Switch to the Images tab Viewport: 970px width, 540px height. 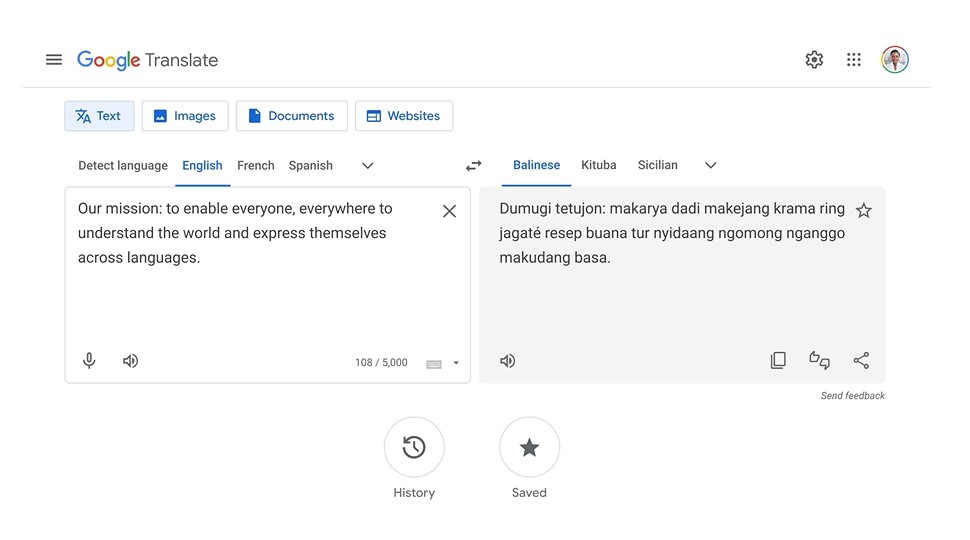[185, 116]
